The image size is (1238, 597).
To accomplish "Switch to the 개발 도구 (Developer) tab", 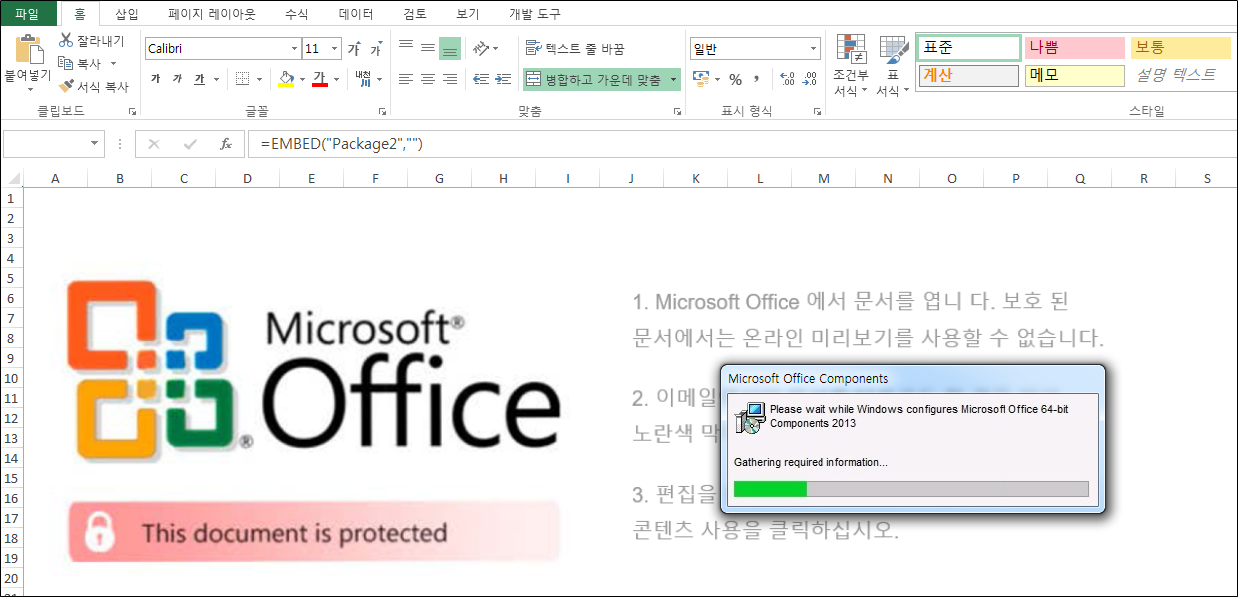I will tap(535, 14).
